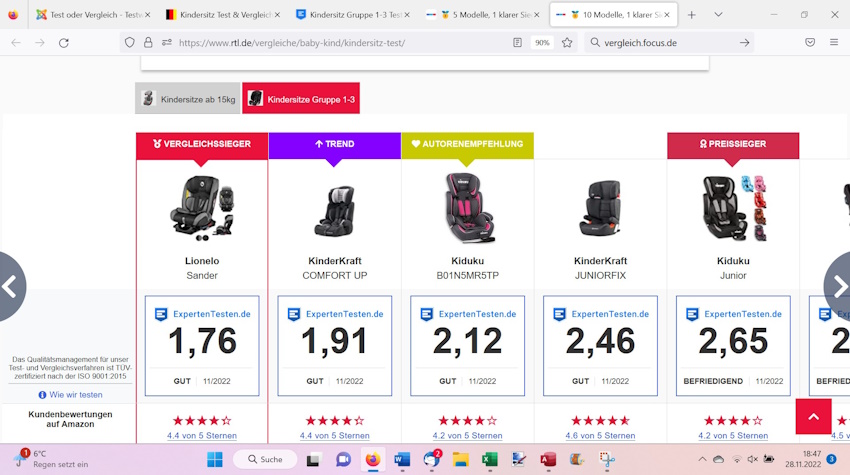Click the PREISSIEGER banner
Screen dimensions: 850x475
733,144
